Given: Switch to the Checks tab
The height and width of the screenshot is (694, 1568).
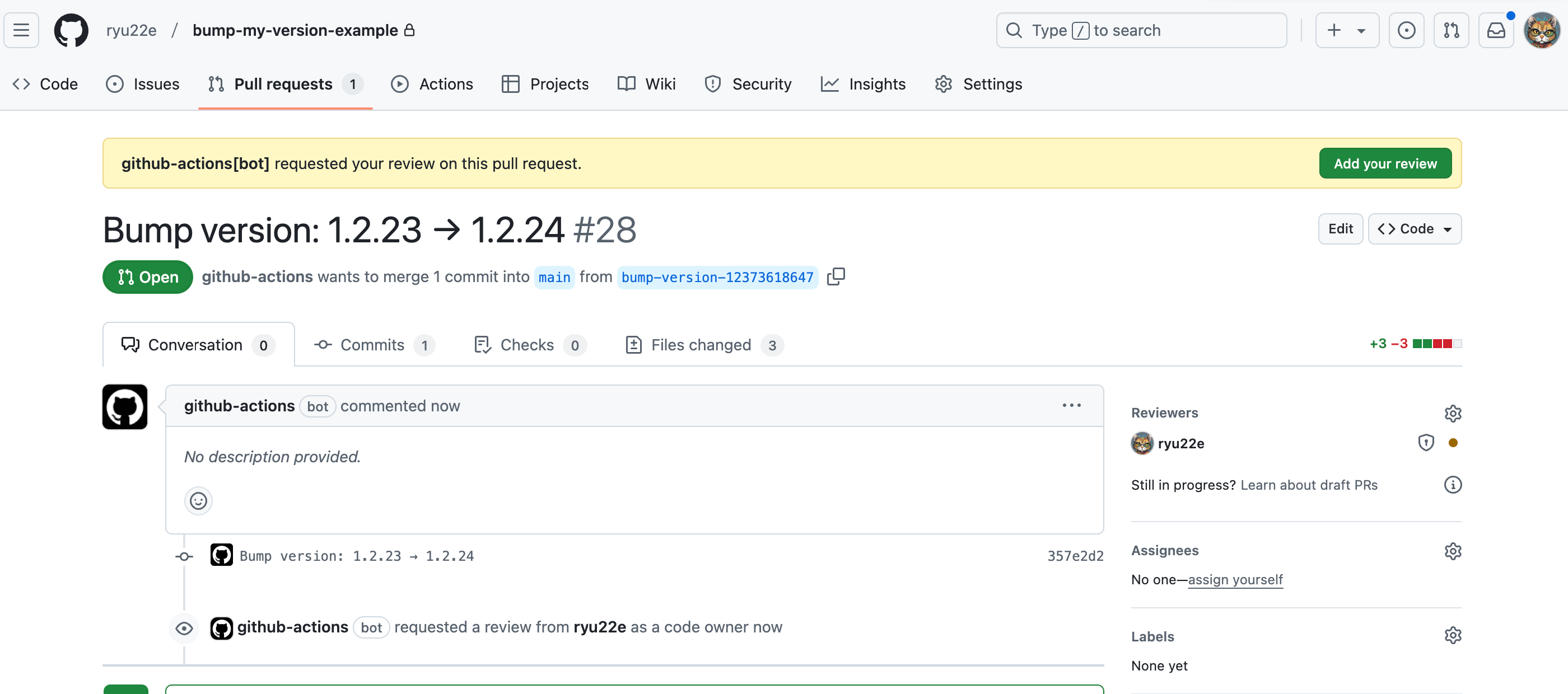Looking at the screenshot, I should pyautogui.click(x=530, y=345).
